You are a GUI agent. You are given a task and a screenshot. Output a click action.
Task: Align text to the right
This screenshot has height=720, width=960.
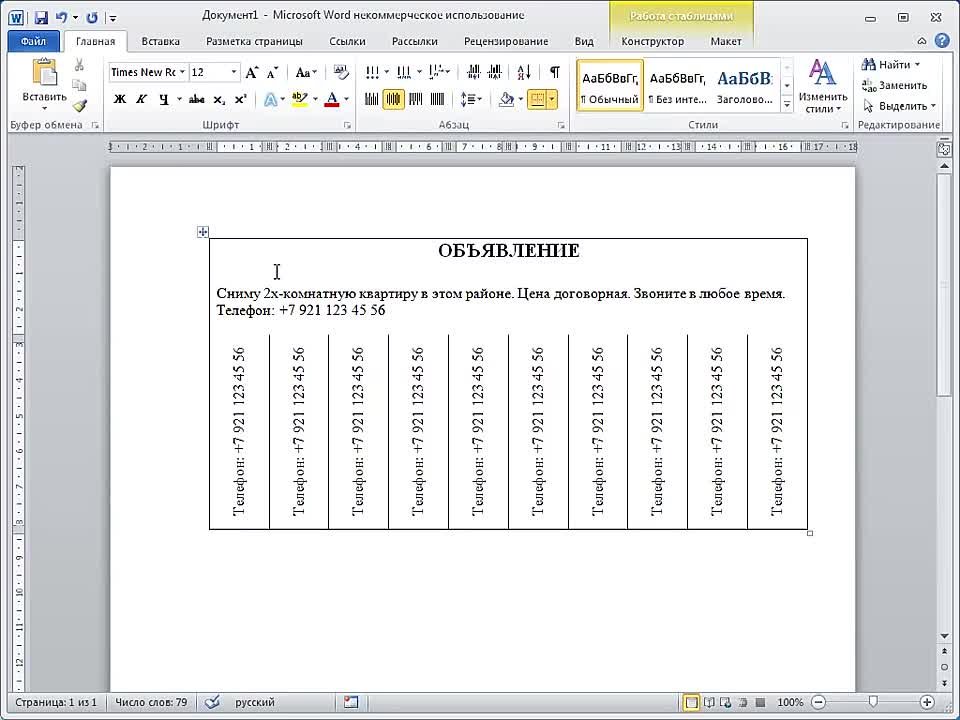[416, 99]
